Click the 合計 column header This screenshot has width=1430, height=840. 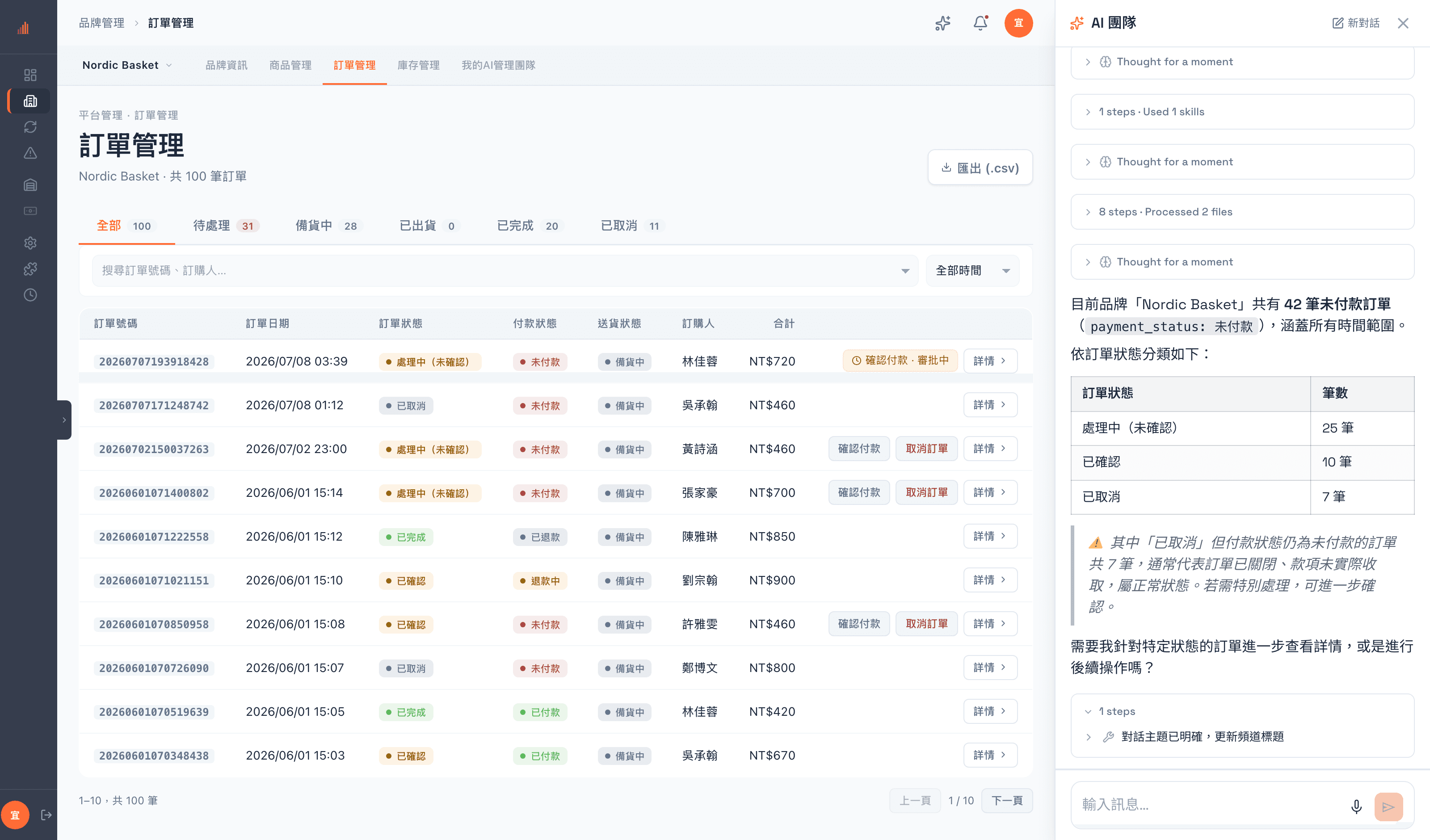point(784,323)
